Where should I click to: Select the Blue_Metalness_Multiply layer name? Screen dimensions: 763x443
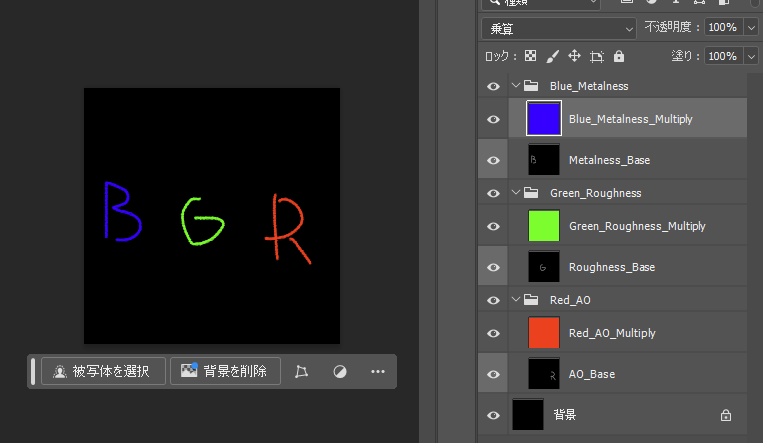pos(630,119)
